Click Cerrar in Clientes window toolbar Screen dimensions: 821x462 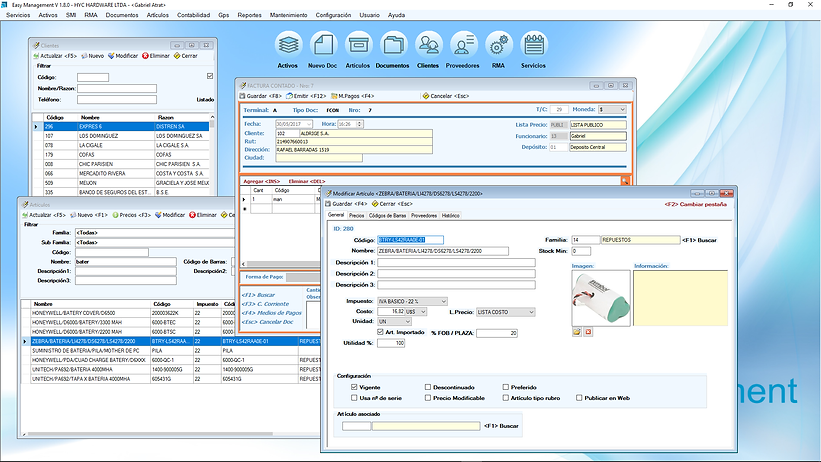[186, 56]
